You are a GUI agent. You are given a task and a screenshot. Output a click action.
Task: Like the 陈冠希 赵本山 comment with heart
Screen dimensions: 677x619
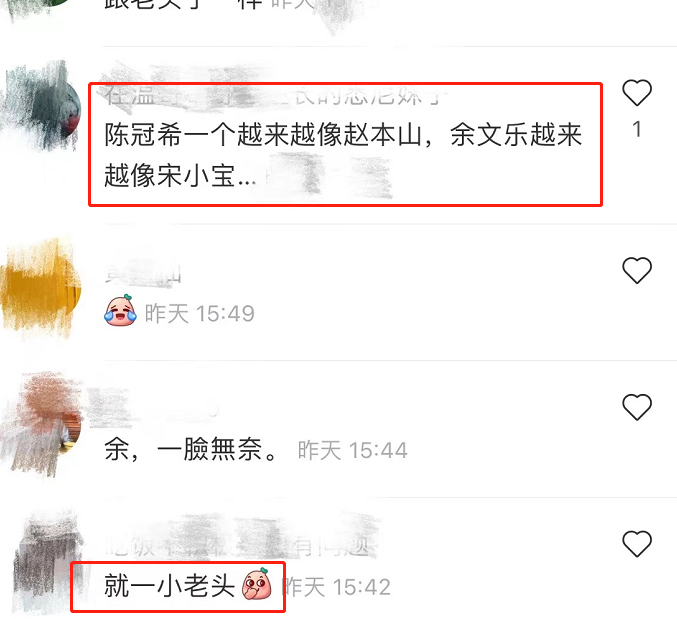636,93
